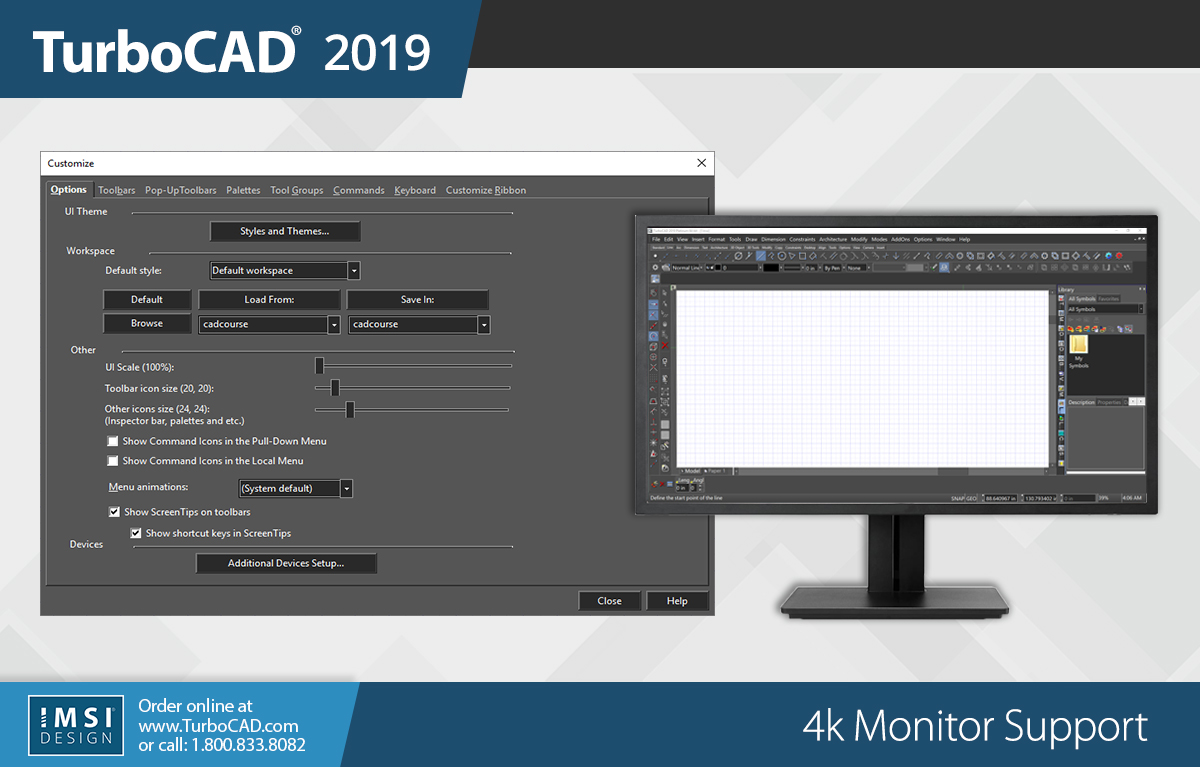Open the Architecture menu on the monitor
The height and width of the screenshot is (767, 1200).
[x=833, y=240]
